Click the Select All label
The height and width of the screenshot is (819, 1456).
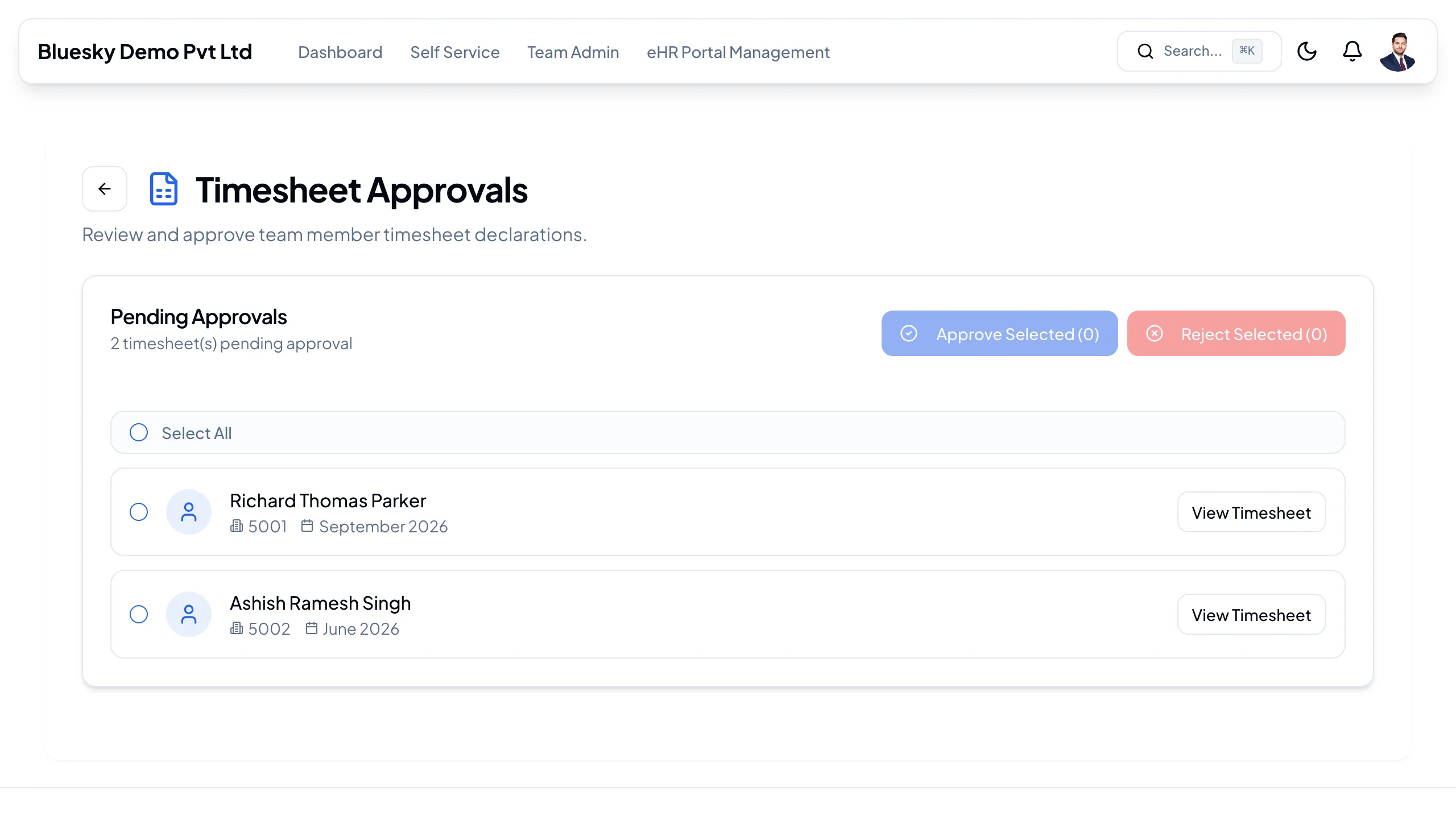tap(197, 433)
